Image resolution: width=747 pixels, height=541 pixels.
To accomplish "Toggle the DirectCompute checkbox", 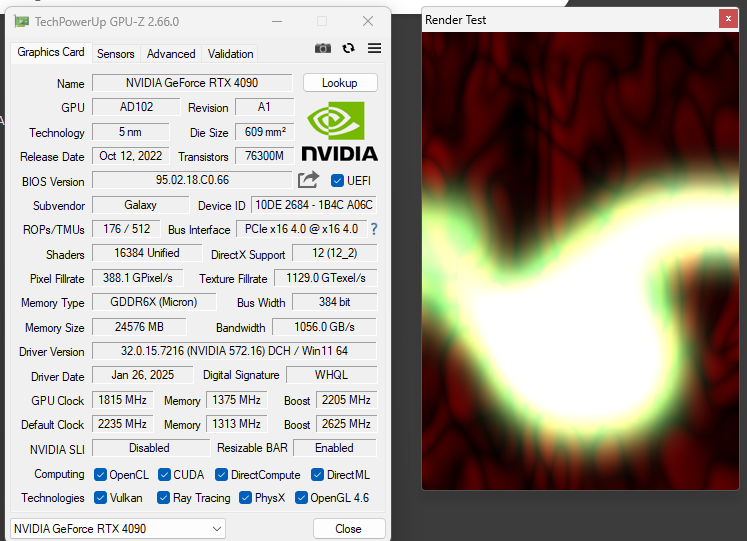I will (221, 474).
